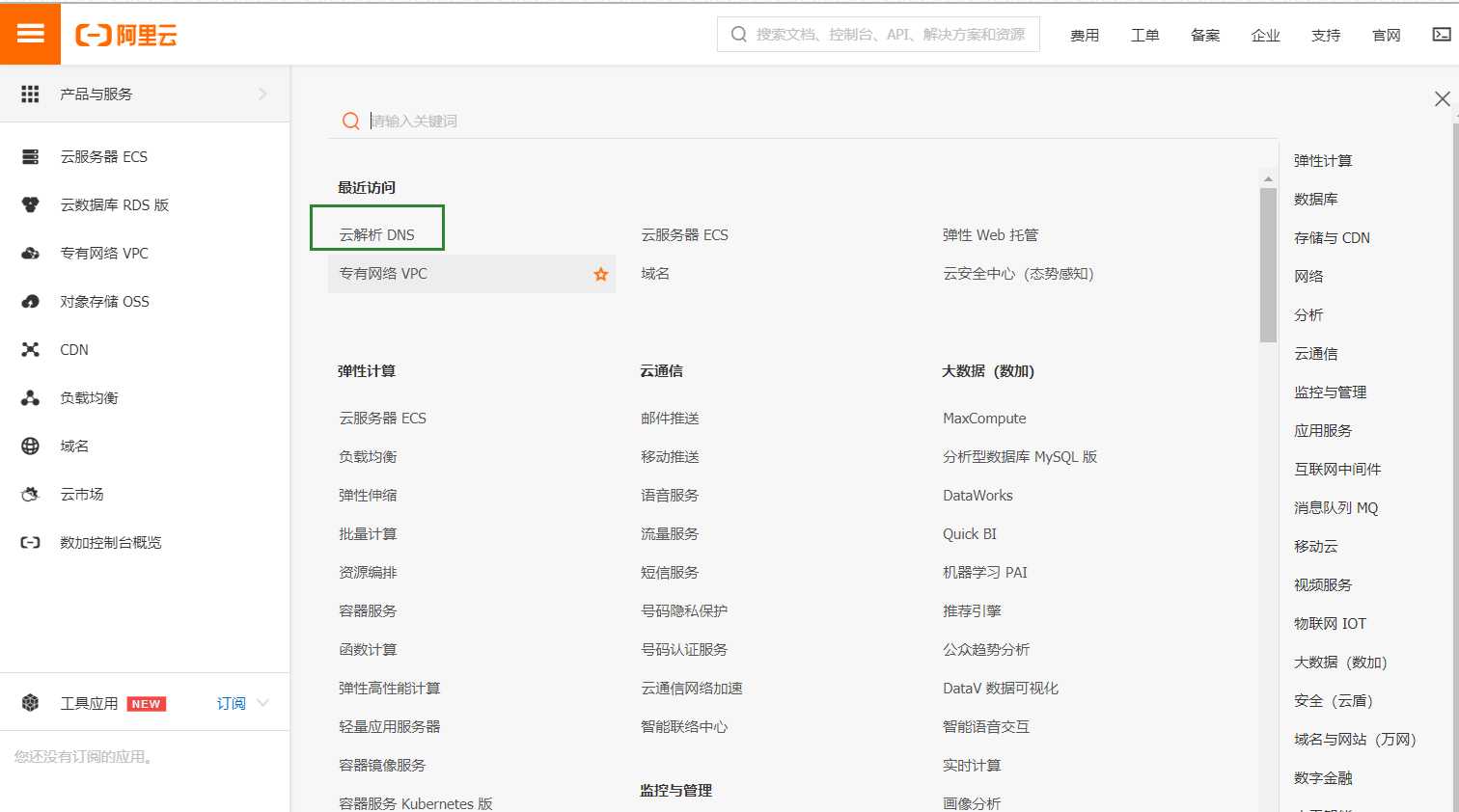Click the 对象存储 OSS sidebar icon
This screenshot has width=1459, height=812.
30,301
